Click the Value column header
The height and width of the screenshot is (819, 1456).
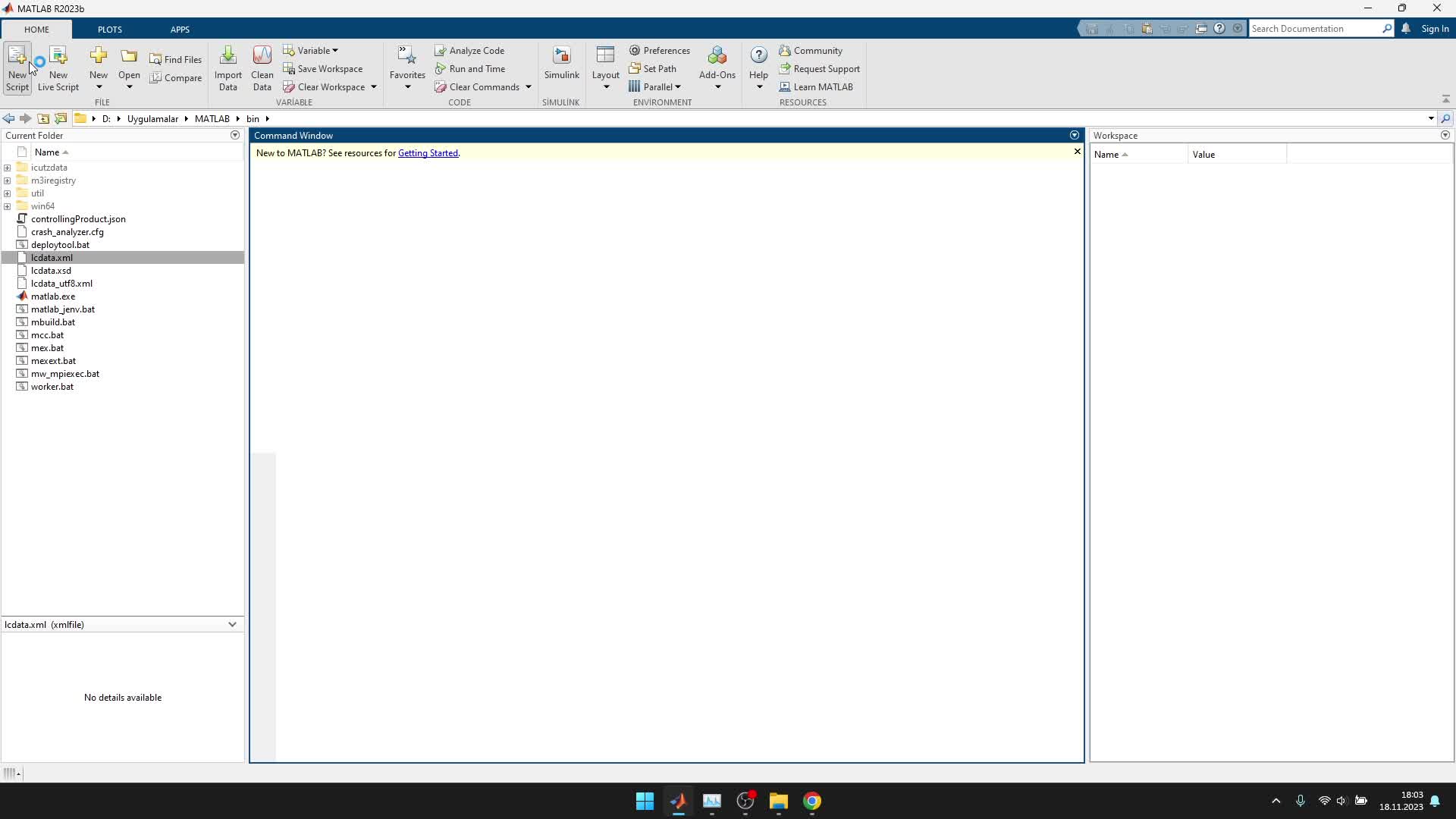[x=1238, y=154]
